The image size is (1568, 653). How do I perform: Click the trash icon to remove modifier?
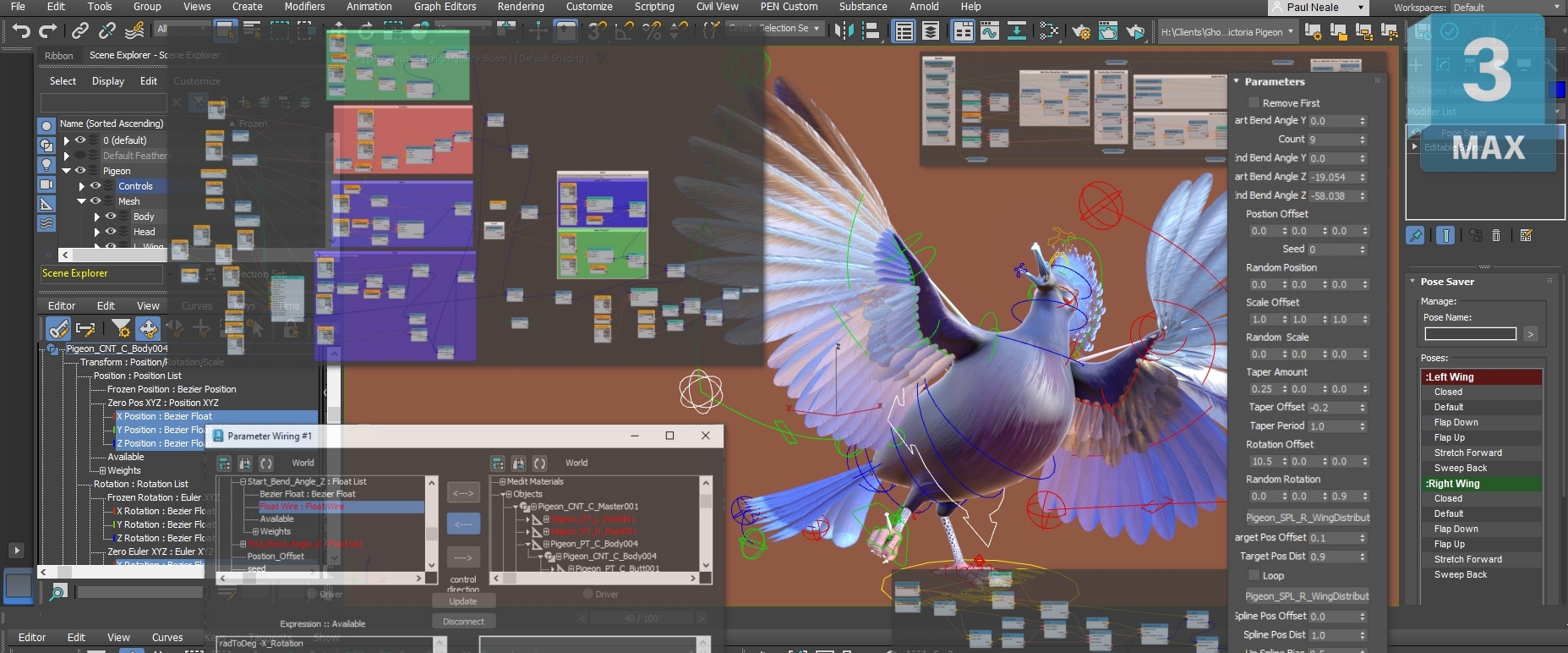[1496, 236]
